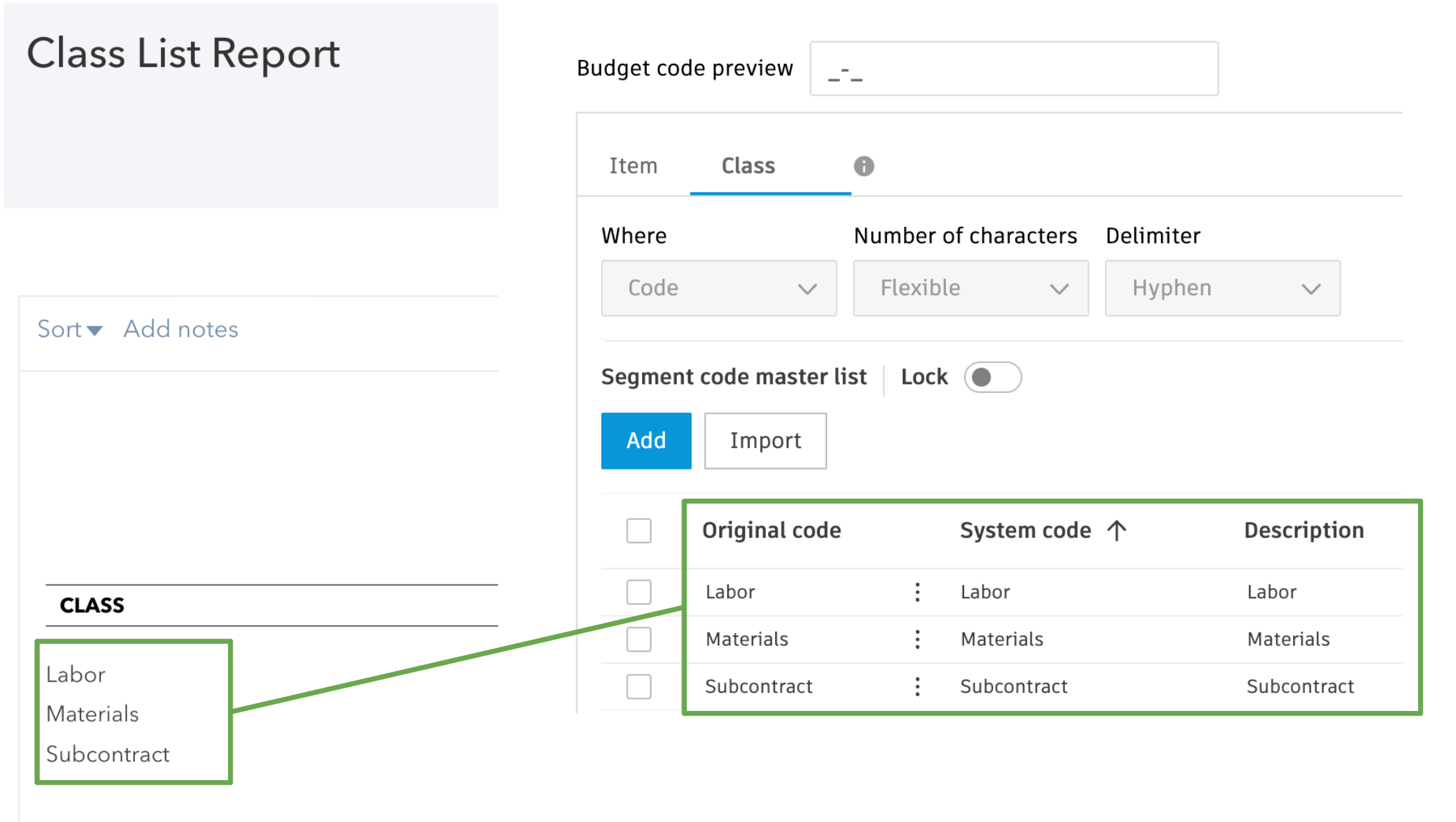The width and height of the screenshot is (1456, 822).
Task: Click the Class List Report title
Action: coord(183,53)
